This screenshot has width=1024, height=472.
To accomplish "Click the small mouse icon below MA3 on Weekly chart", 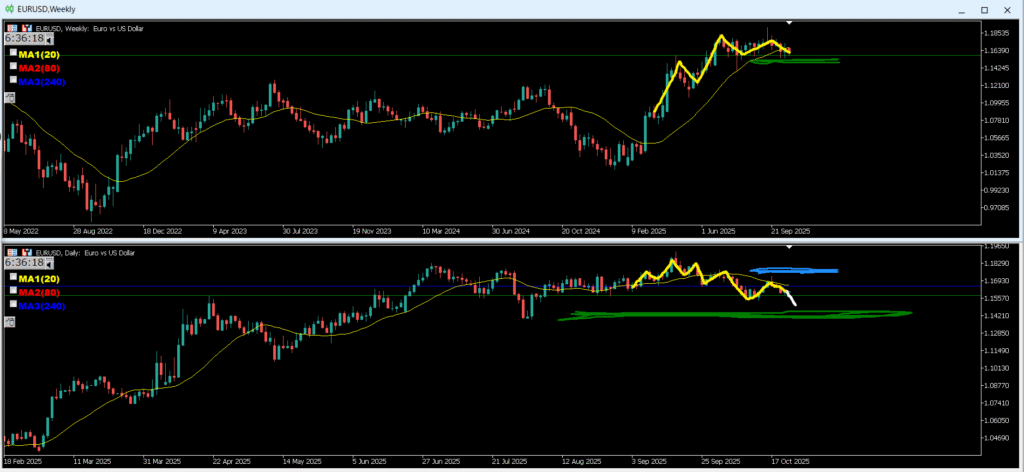I will pos(10,97).
